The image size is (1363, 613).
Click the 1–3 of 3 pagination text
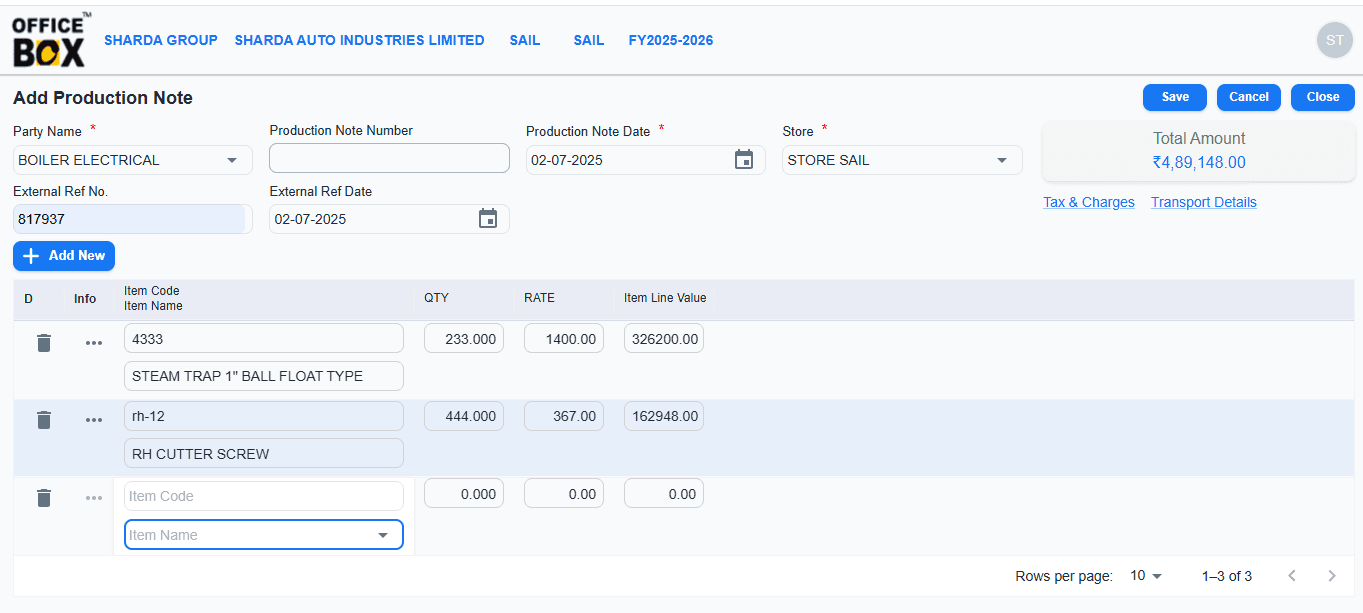coord(1227,576)
